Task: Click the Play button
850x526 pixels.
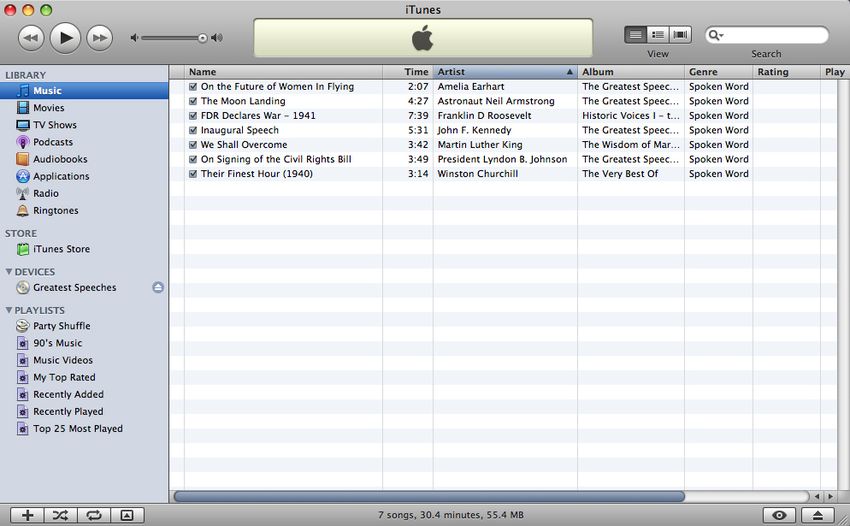Action: 66,38
